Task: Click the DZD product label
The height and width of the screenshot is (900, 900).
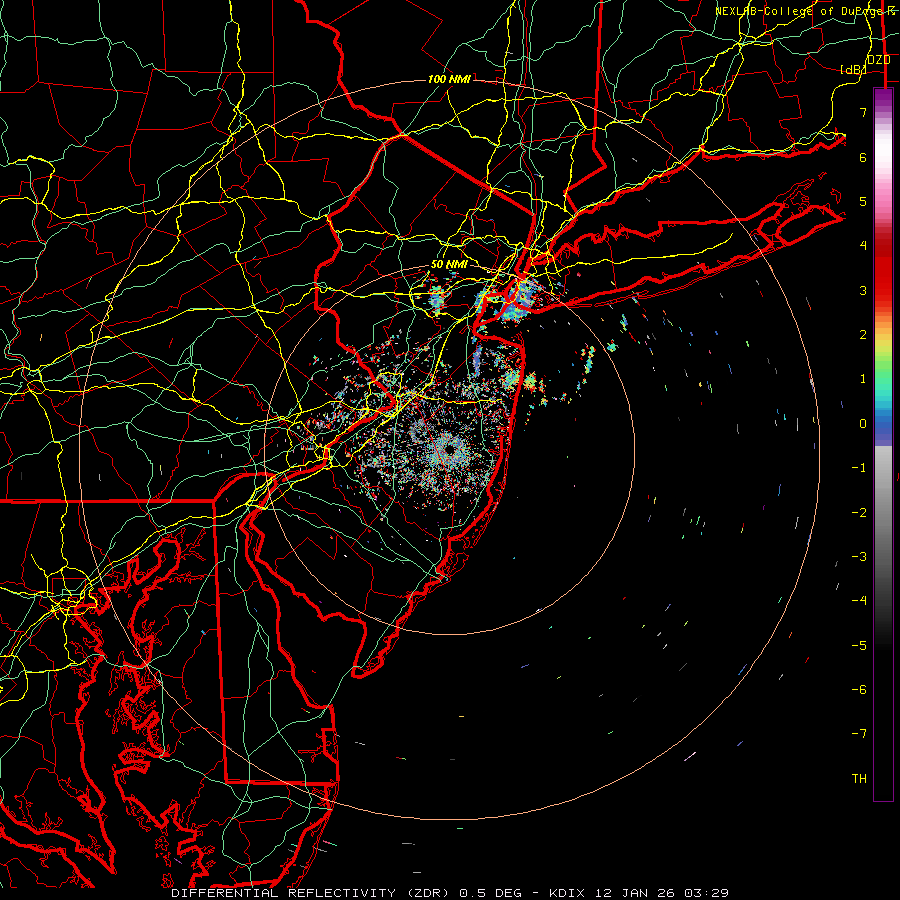Action: tap(879, 60)
